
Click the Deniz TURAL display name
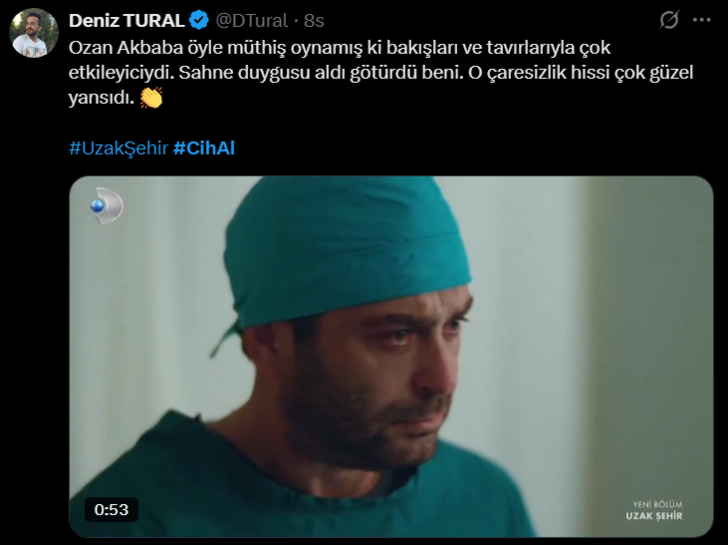click(127, 21)
